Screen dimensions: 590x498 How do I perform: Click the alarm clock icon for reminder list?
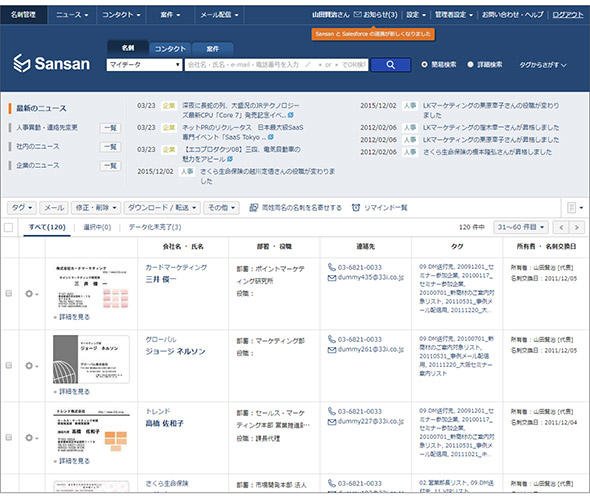point(356,207)
